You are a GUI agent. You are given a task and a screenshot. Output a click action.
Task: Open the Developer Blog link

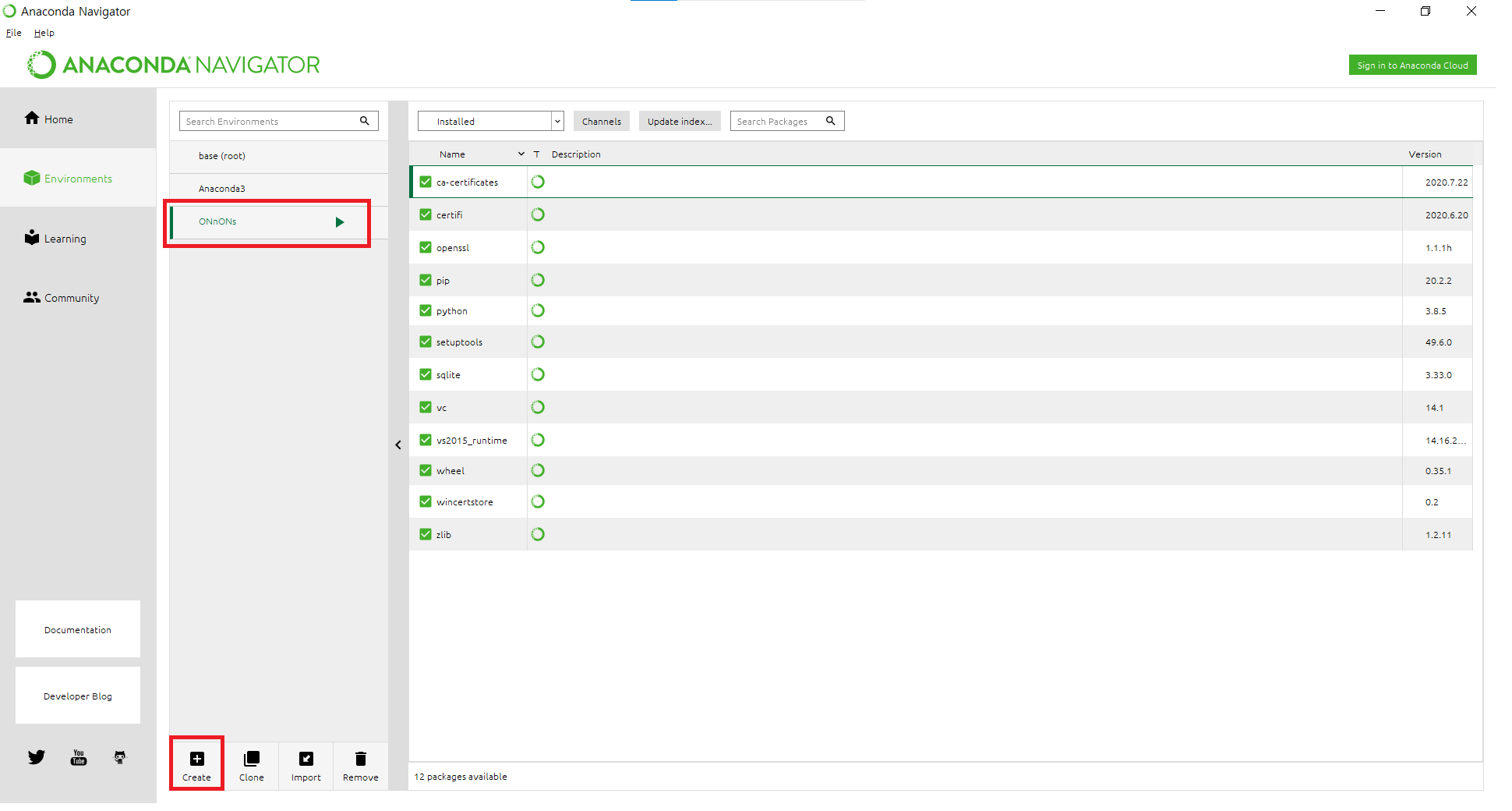78,696
